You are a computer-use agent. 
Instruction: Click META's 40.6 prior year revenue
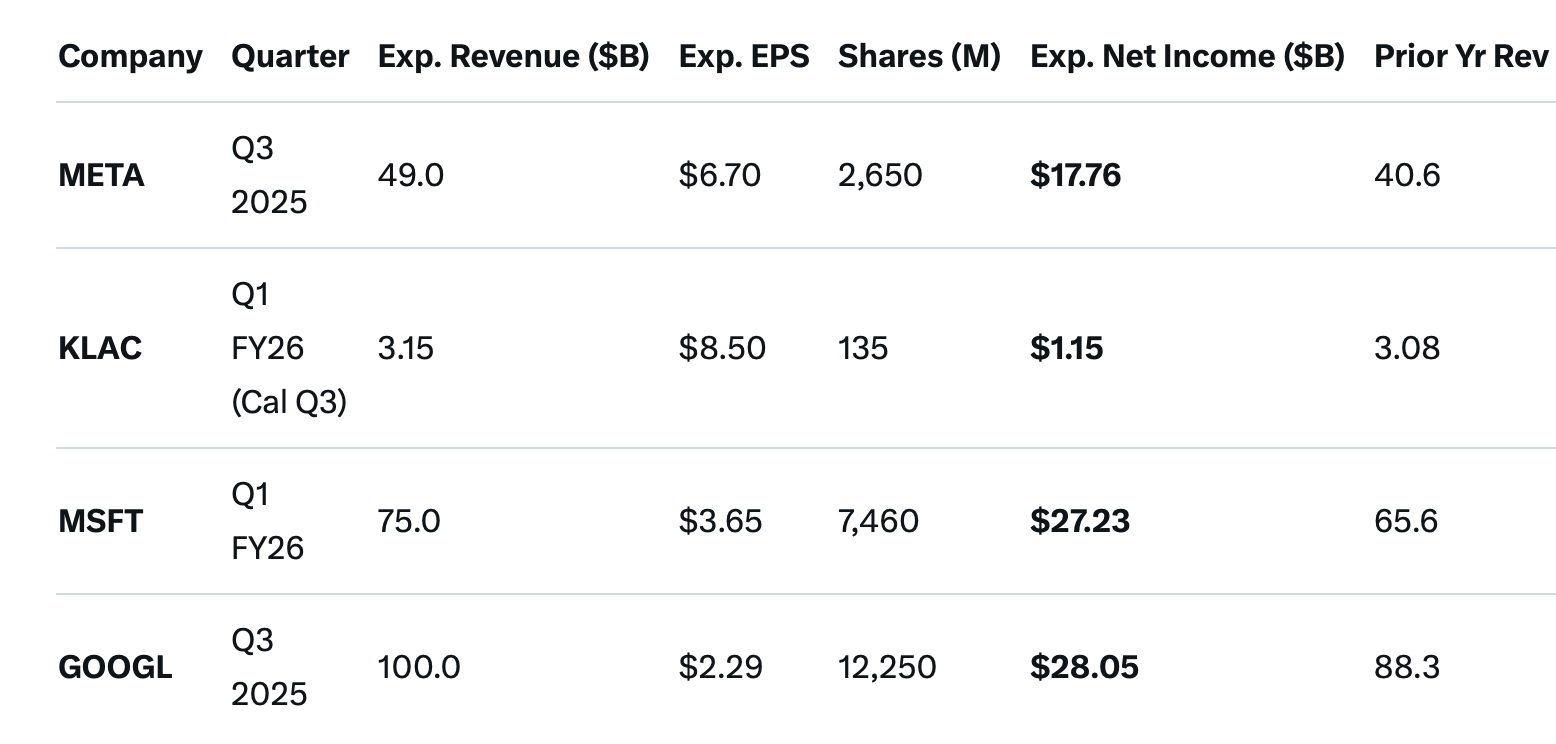(x=1407, y=176)
